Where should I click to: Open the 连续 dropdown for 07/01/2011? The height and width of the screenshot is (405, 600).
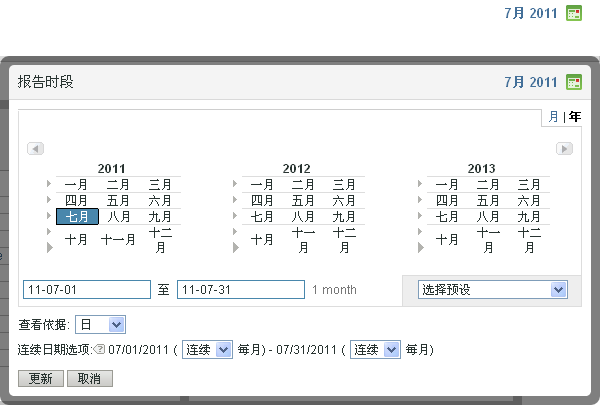tap(207, 349)
